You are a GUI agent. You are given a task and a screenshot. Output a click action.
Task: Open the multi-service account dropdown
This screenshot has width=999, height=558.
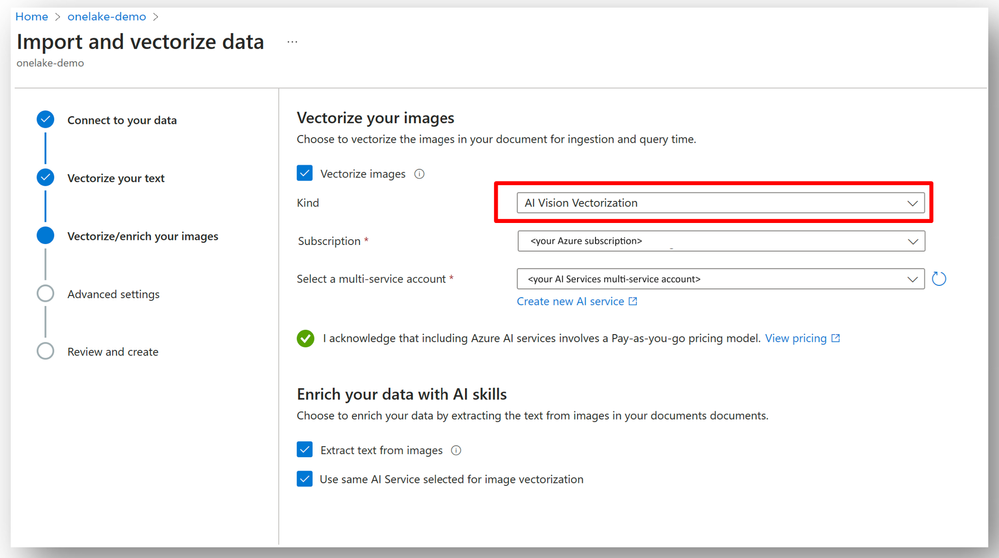(x=721, y=279)
